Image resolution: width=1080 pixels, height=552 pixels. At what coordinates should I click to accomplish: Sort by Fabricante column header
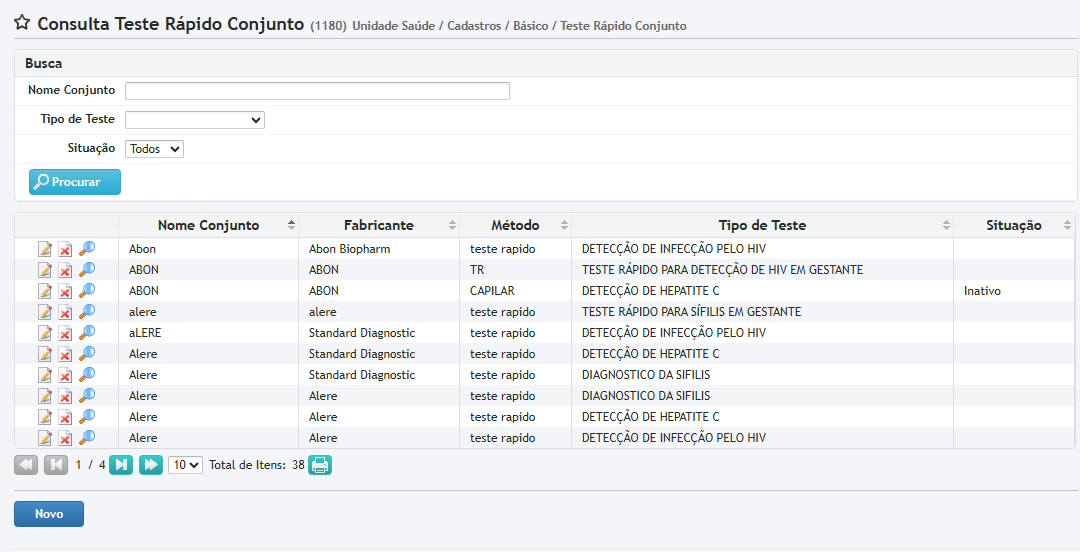click(378, 225)
